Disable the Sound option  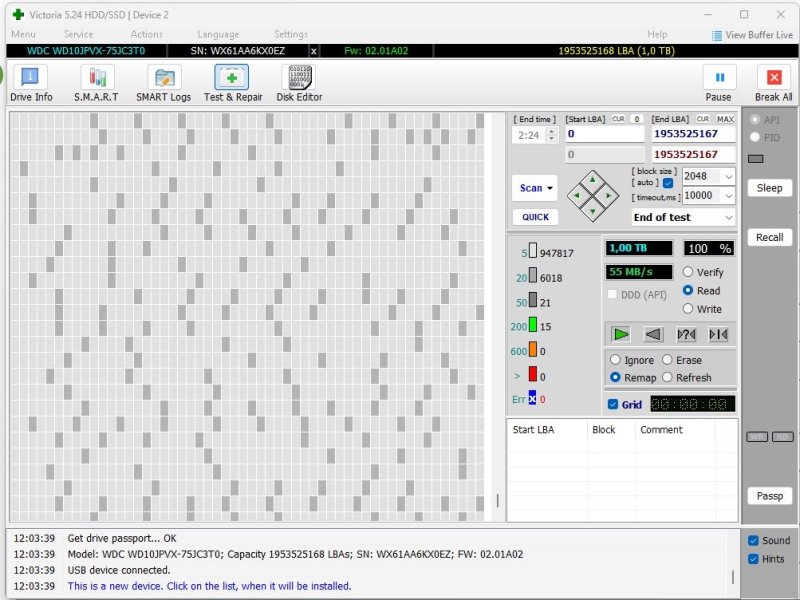755,540
